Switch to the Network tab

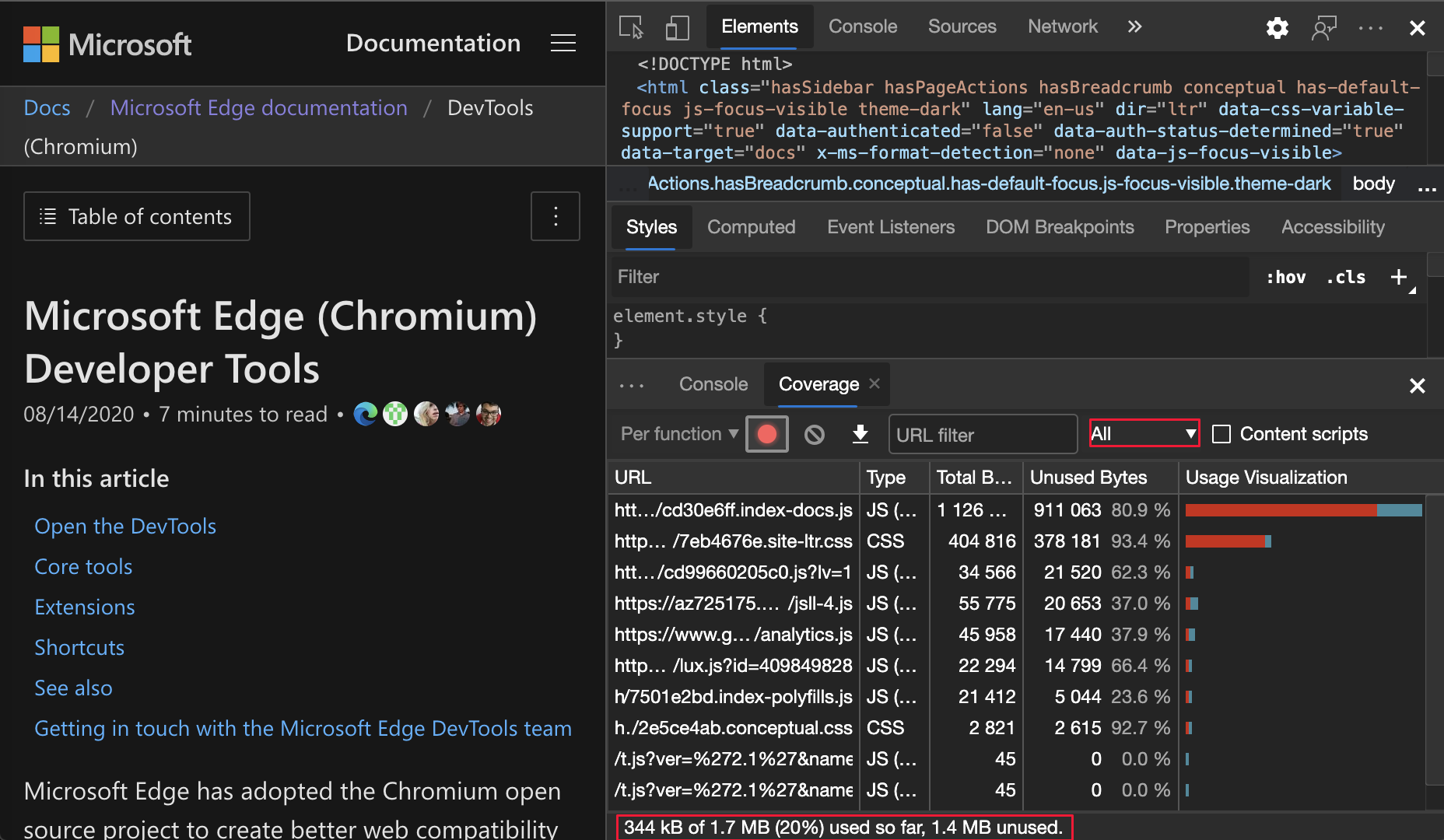pyautogui.click(x=1063, y=26)
